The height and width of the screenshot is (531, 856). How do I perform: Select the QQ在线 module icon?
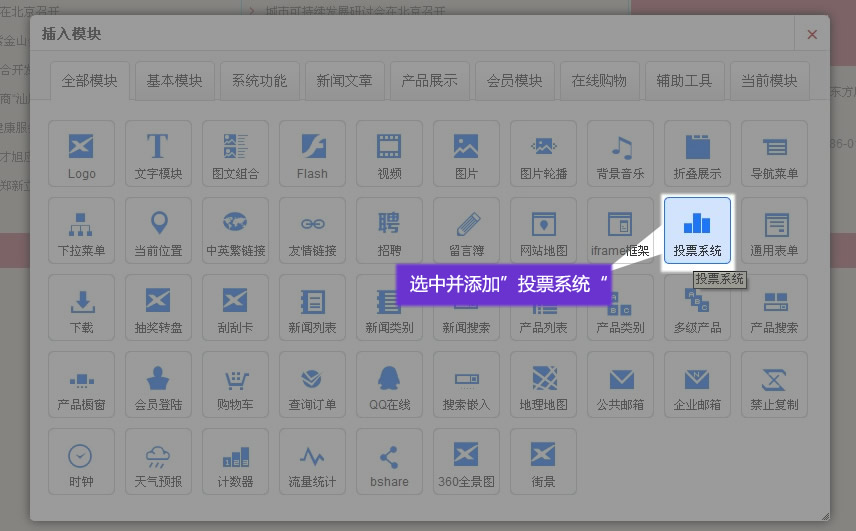[x=389, y=385]
